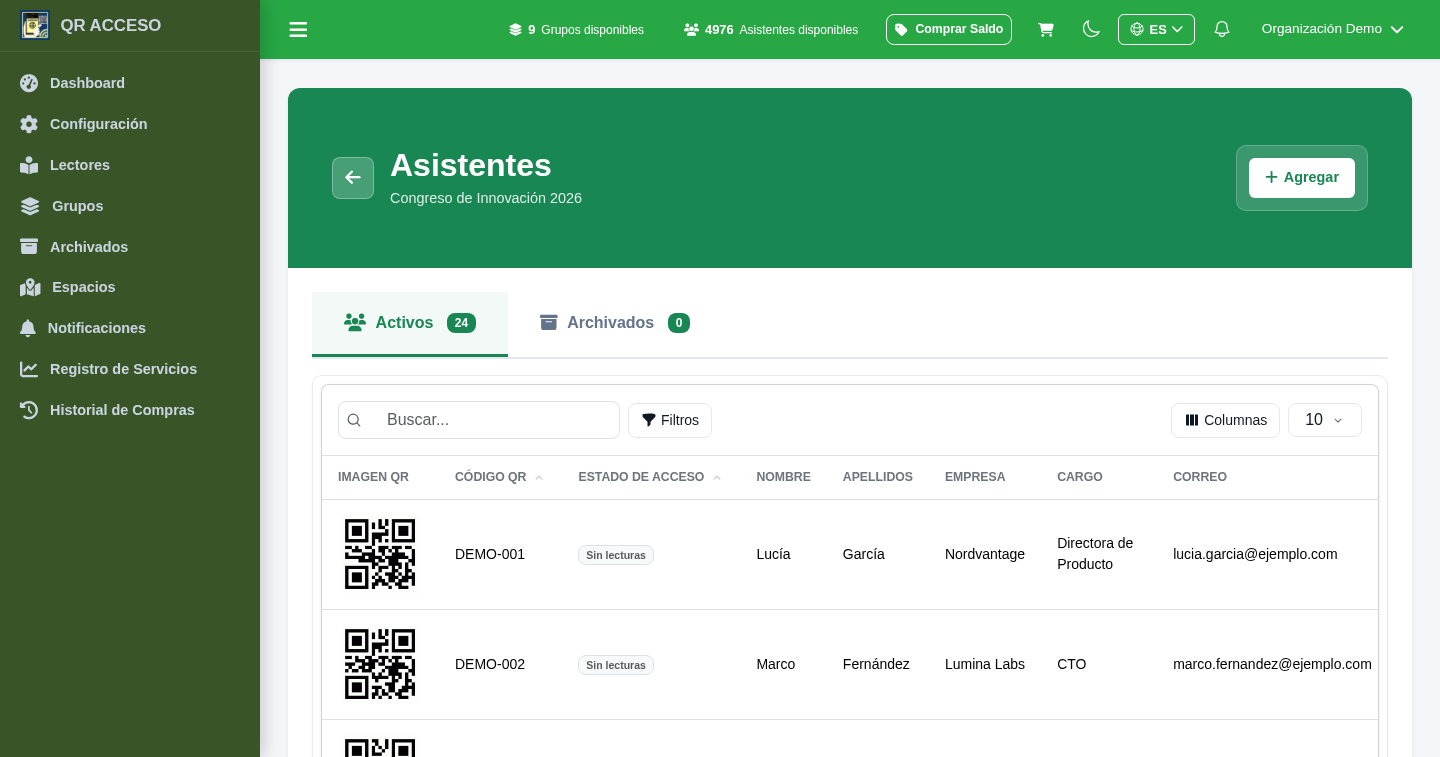Click the Lumina Labs company cell
1440x757 pixels.
[x=985, y=664]
